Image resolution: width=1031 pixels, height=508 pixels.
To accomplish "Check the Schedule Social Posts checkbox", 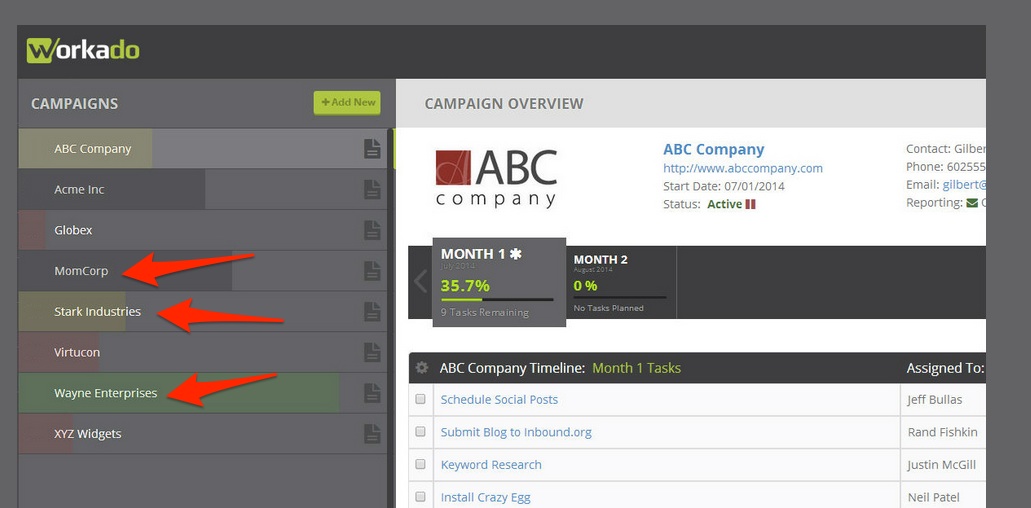I will point(420,400).
